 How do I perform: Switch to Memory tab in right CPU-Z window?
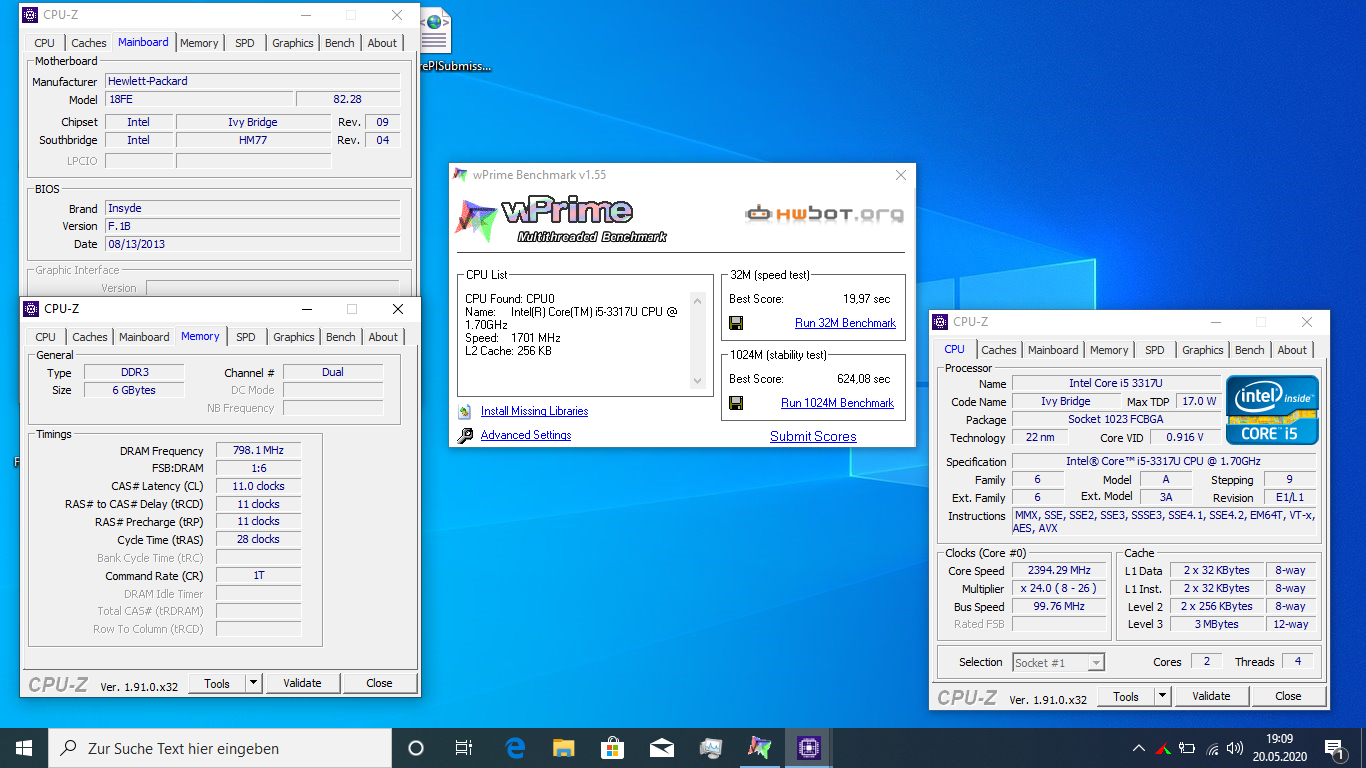click(x=1109, y=350)
